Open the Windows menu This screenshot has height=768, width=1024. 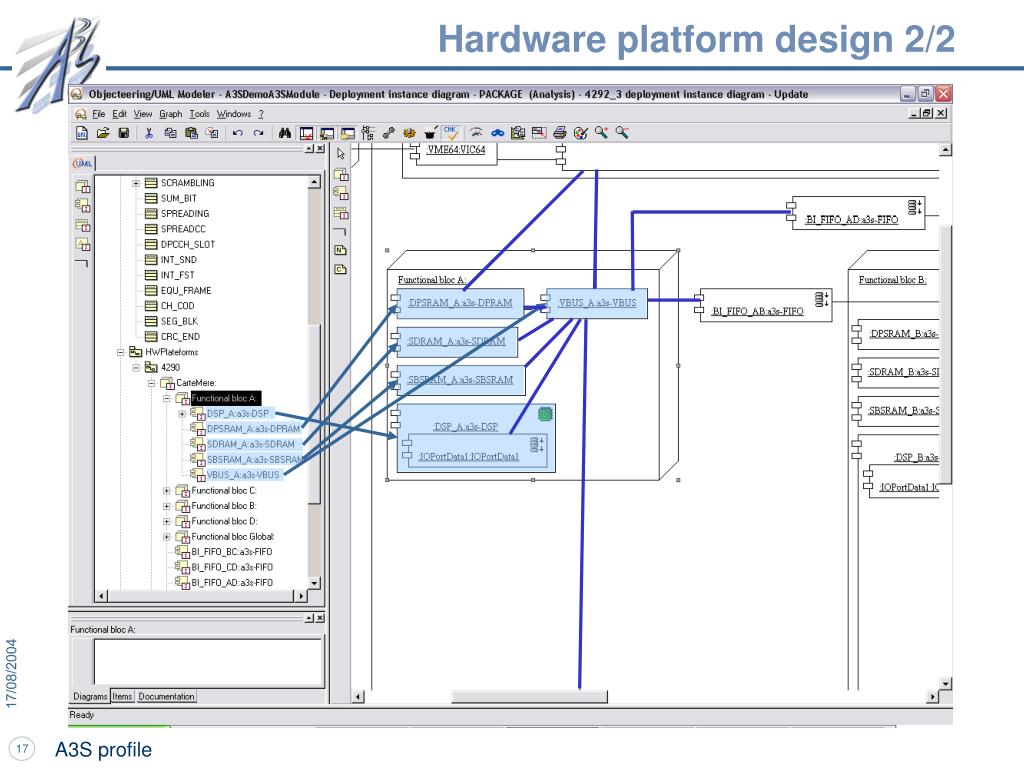(234, 114)
